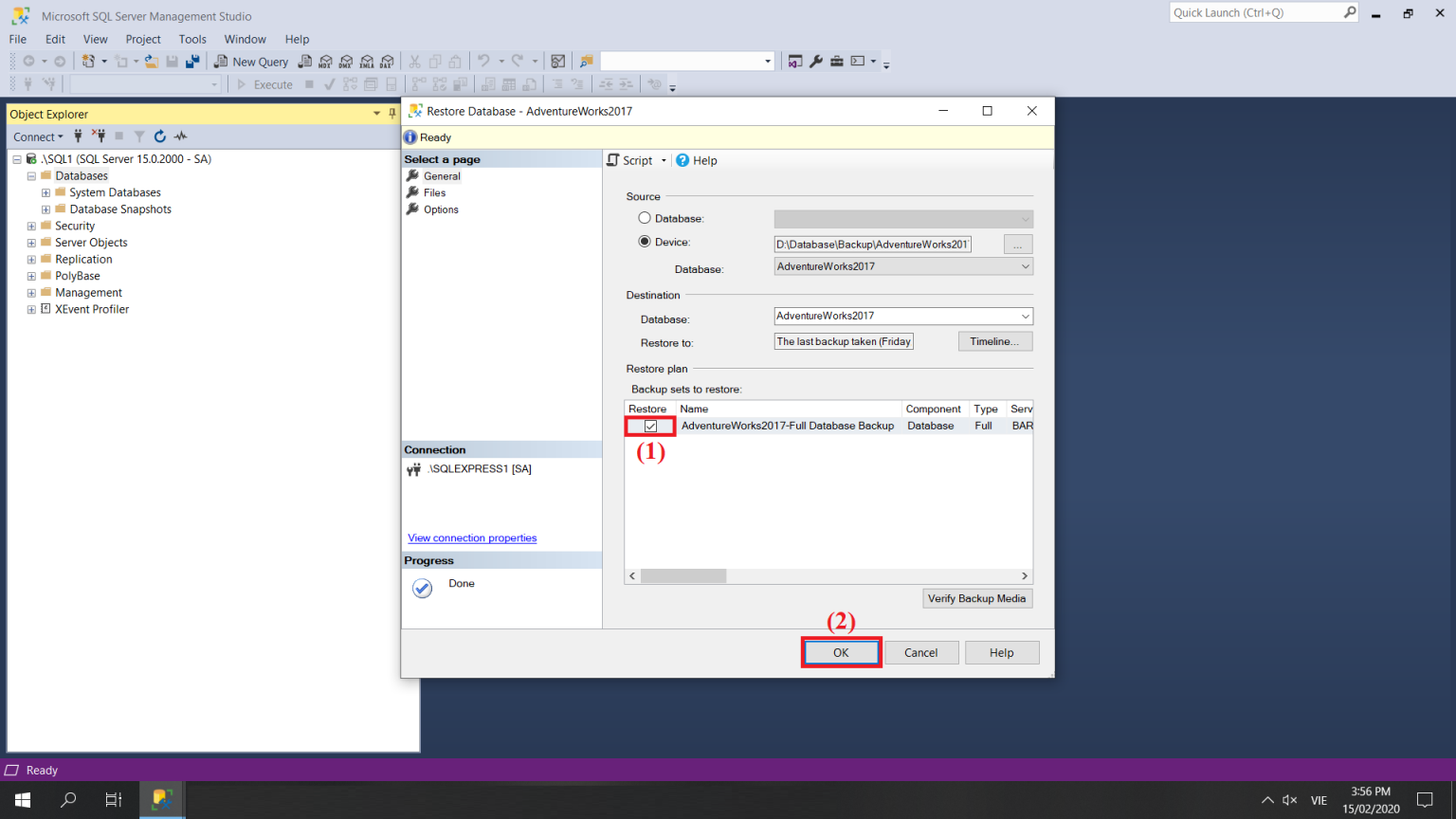Select the XMLA query icon on toolbar

[x=367, y=61]
